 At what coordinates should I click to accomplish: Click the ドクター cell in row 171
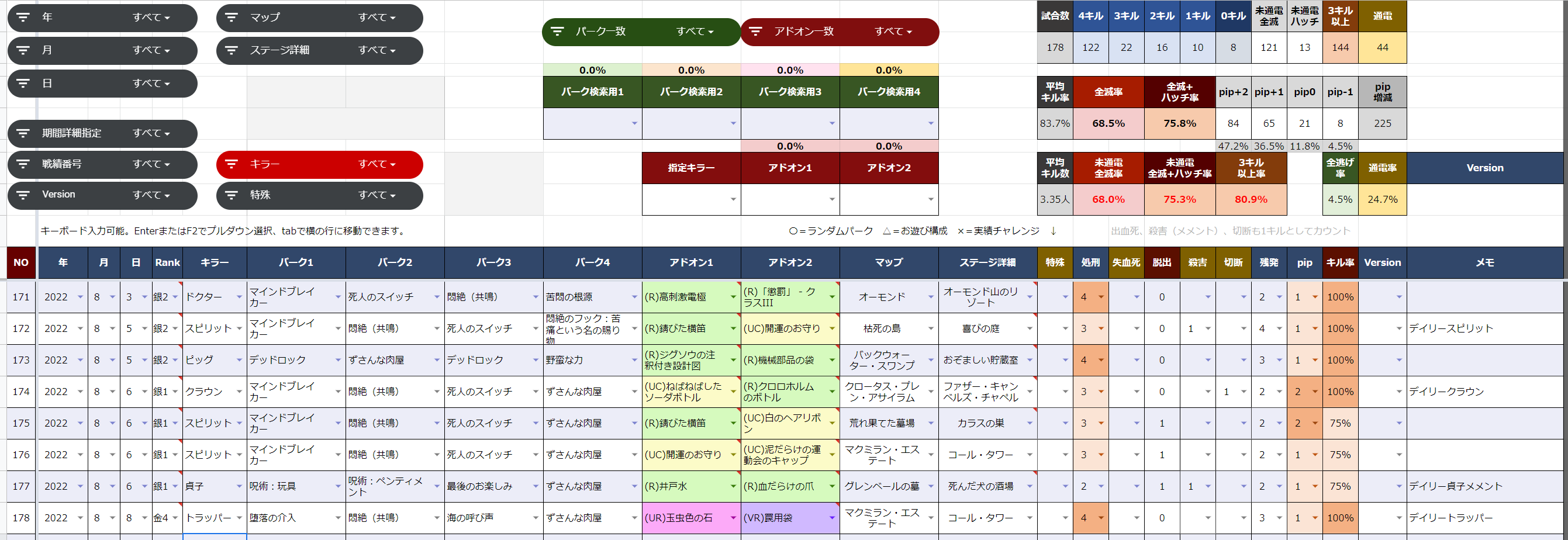[x=215, y=297]
